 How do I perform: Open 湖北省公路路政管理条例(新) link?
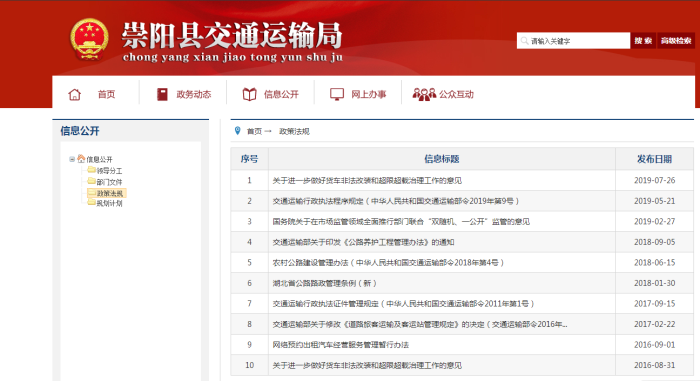(x=325, y=283)
